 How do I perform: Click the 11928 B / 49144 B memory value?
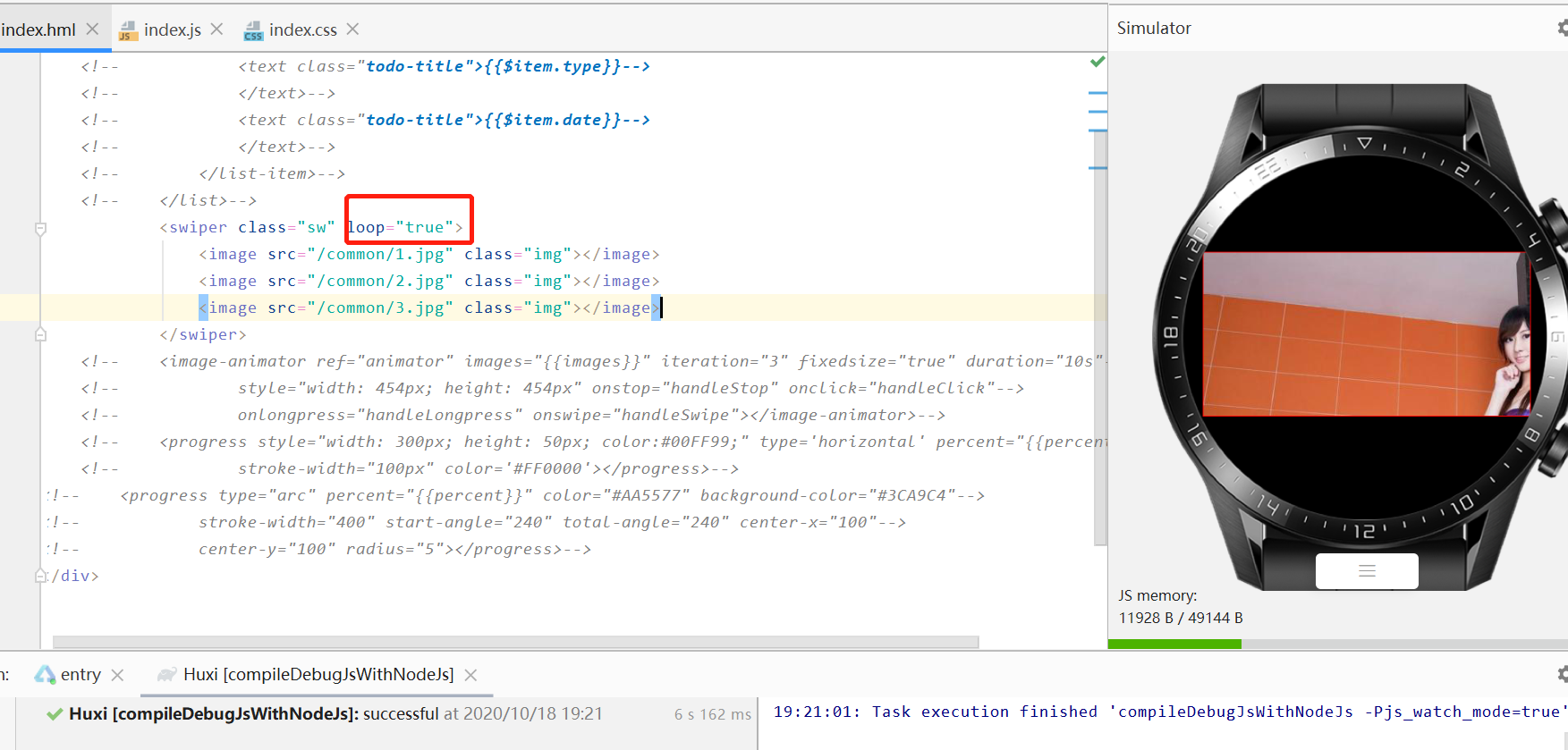[x=1181, y=618]
